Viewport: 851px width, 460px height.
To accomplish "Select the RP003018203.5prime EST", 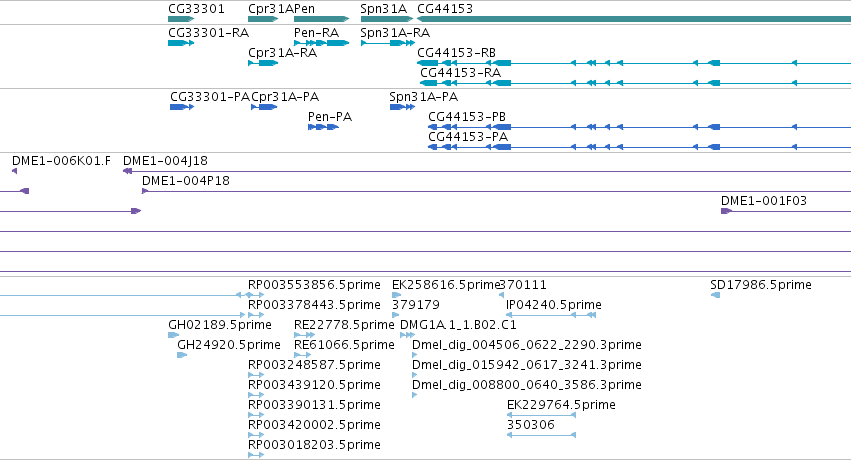I will [256, 455].
